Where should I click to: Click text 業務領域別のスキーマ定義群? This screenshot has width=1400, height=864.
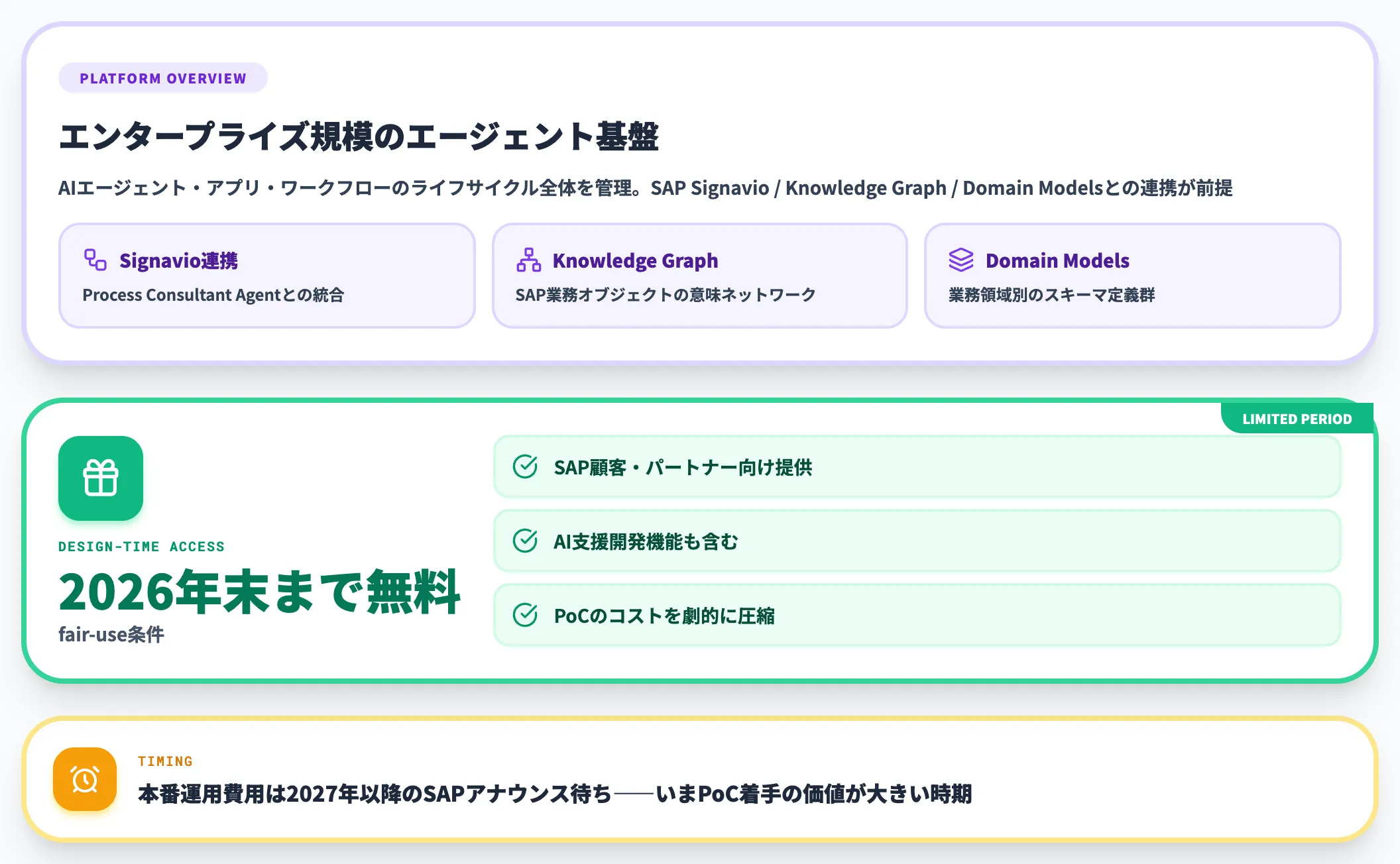tap(1051, 295)
